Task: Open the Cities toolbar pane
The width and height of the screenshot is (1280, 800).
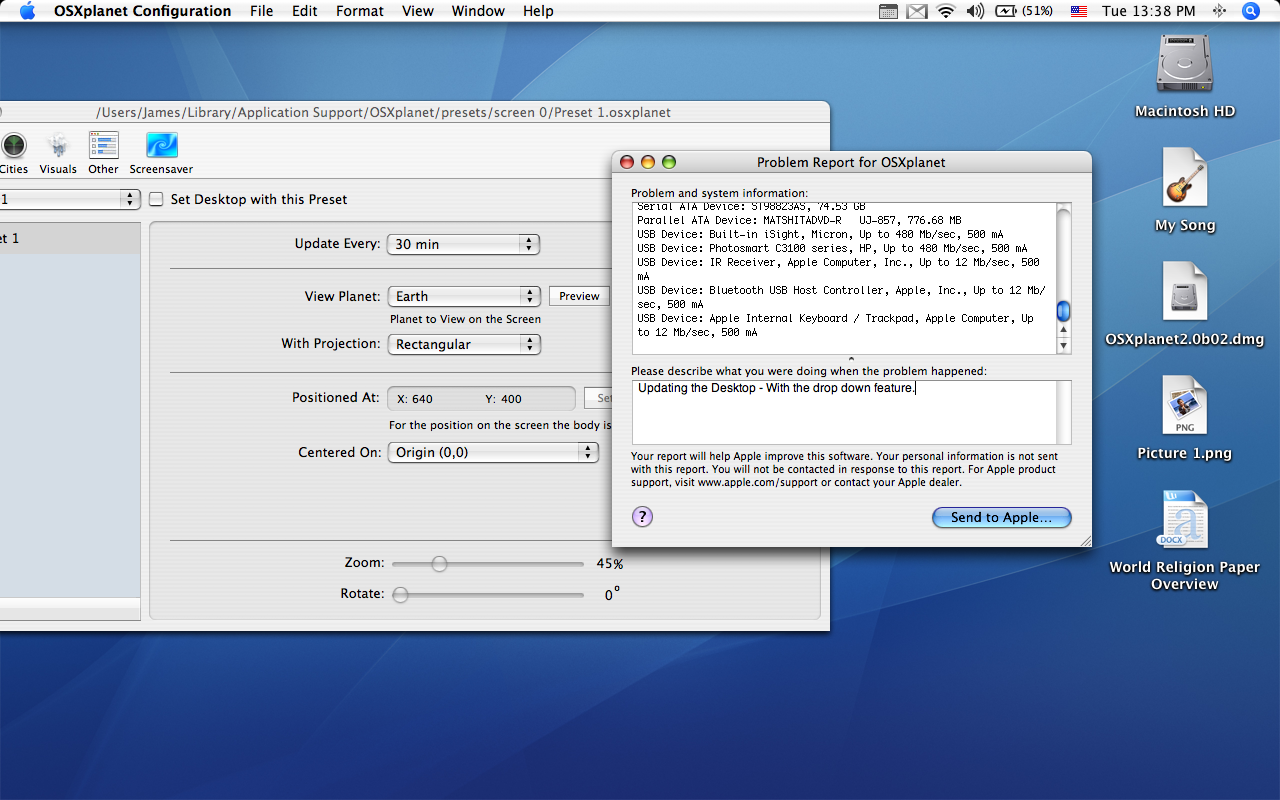Action: (x=14, y=153)
